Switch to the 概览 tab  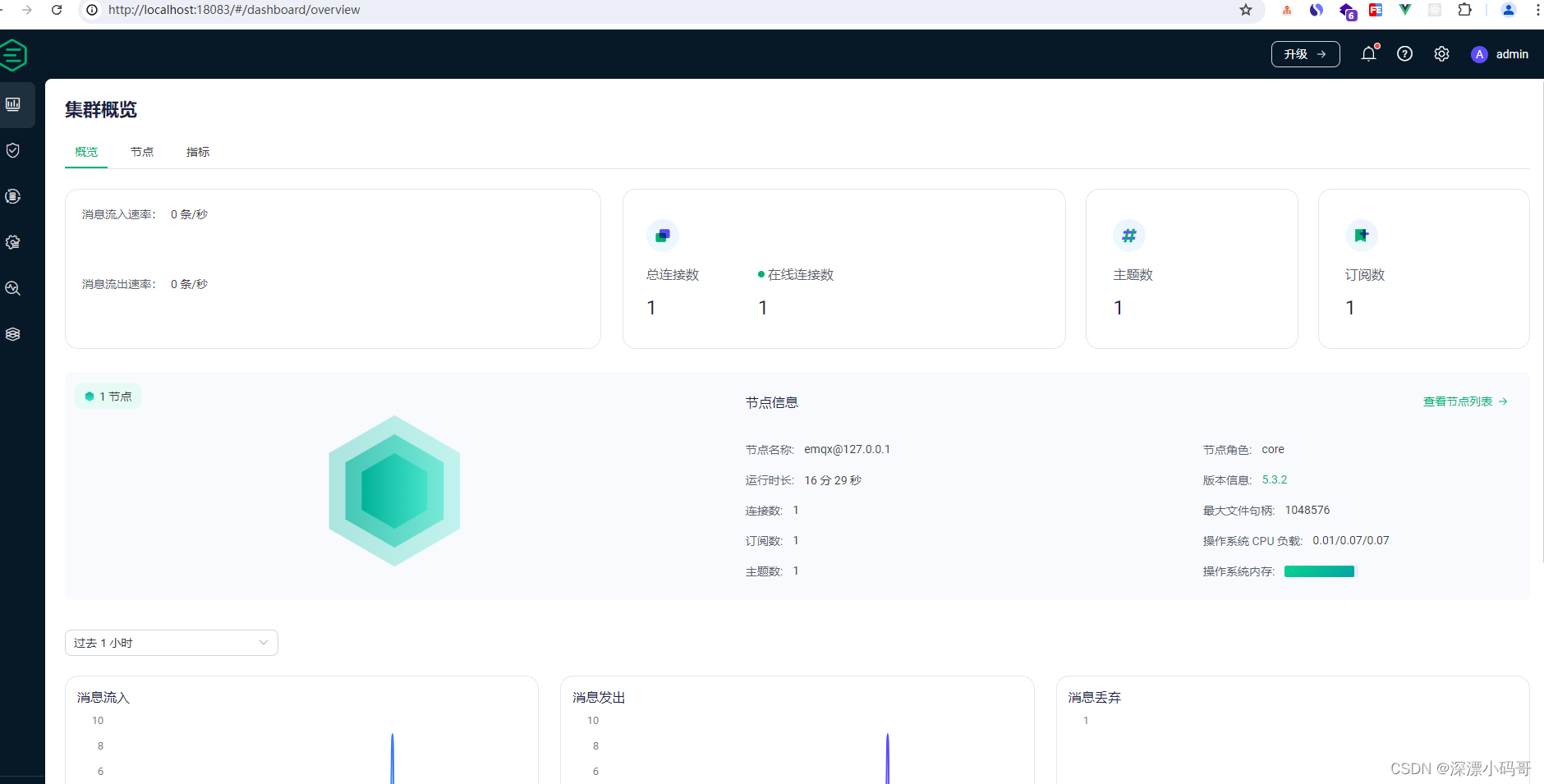pyautogui.click(x=86, y=152)
